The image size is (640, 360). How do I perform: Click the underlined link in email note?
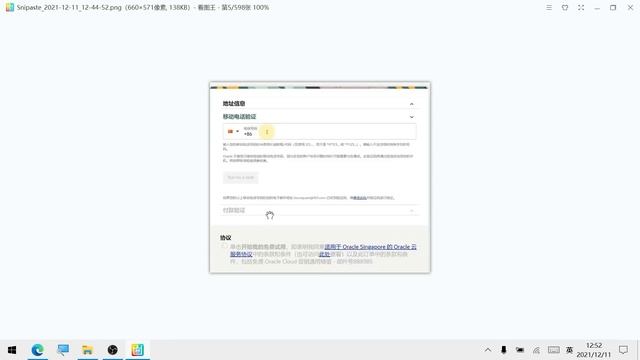tap(360, 198)
